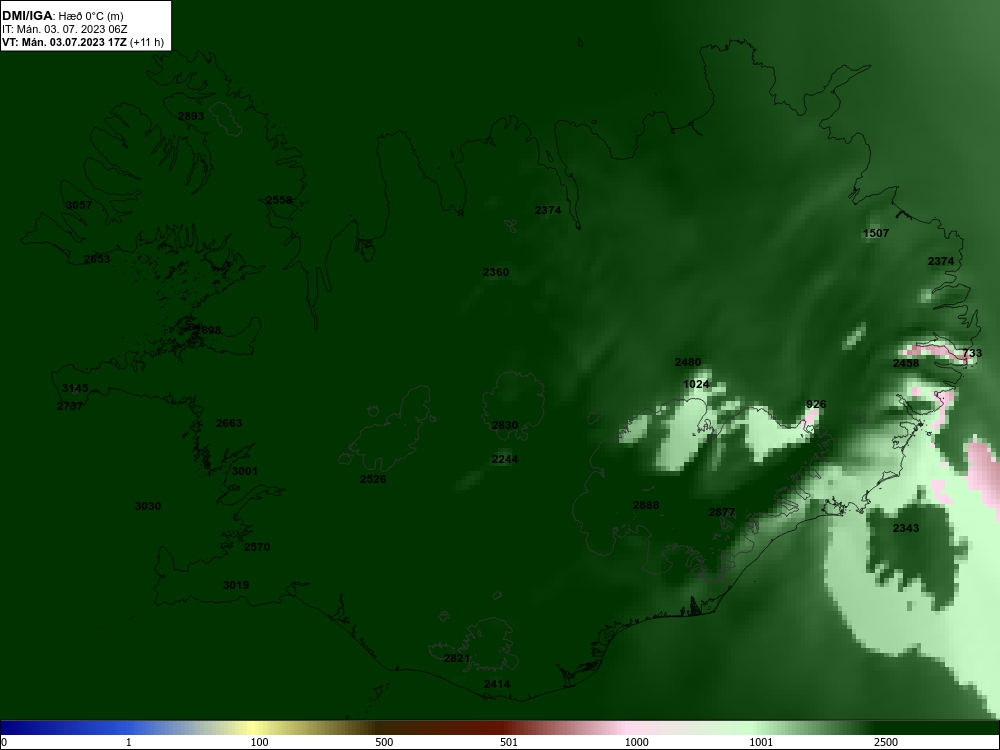Click the value 2663 on the map

point(229,423)
